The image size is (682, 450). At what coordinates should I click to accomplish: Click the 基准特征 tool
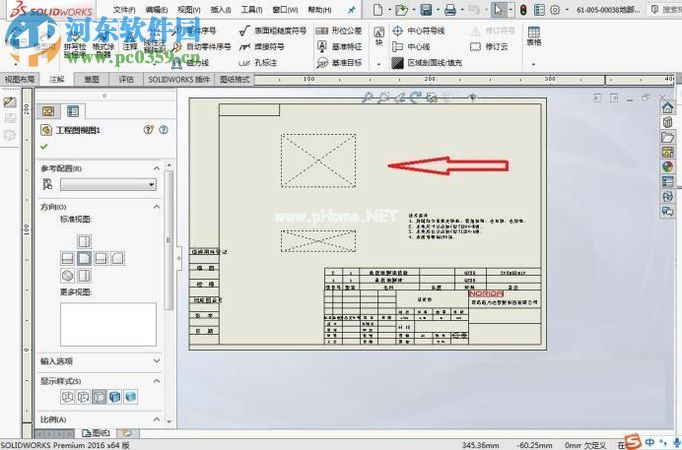(x=339, y=47)
